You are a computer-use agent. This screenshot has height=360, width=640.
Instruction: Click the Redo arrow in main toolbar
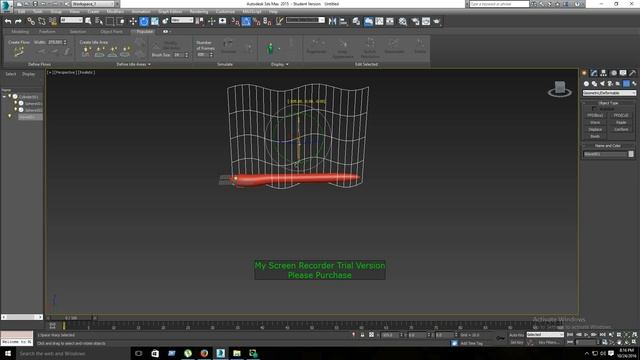pyautogui.click(x=18, y=21)
